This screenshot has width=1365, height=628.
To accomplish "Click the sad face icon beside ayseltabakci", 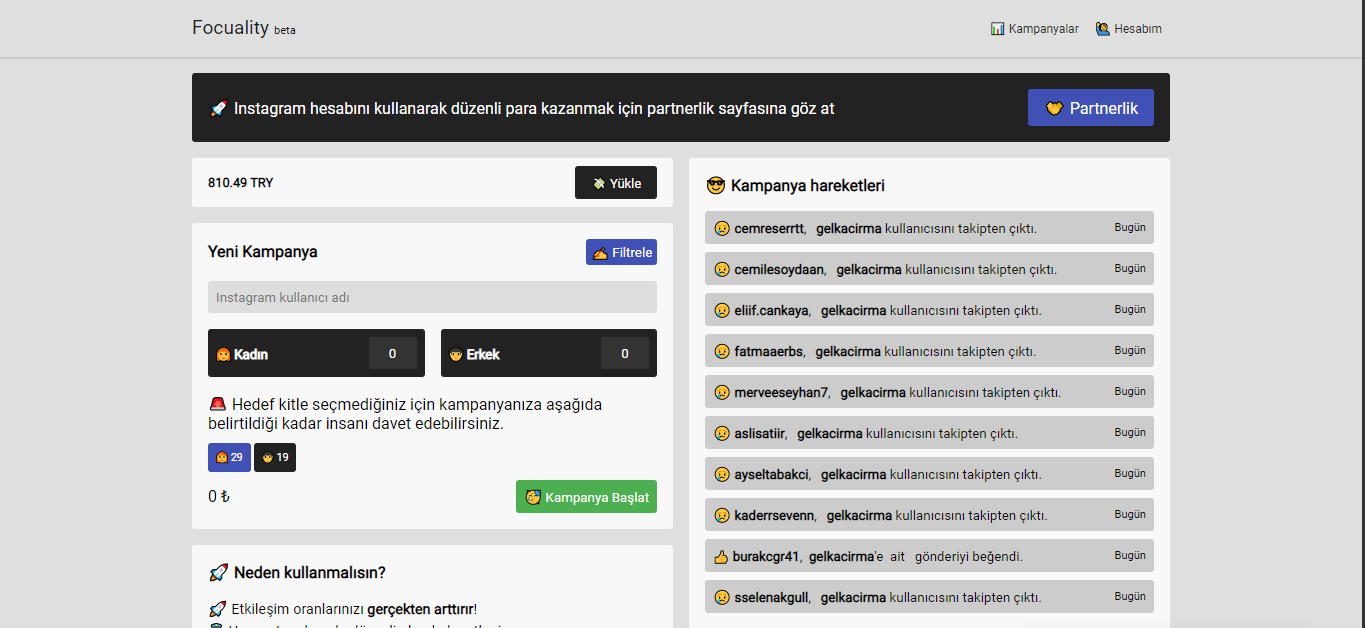I will (x=721, y=474).
